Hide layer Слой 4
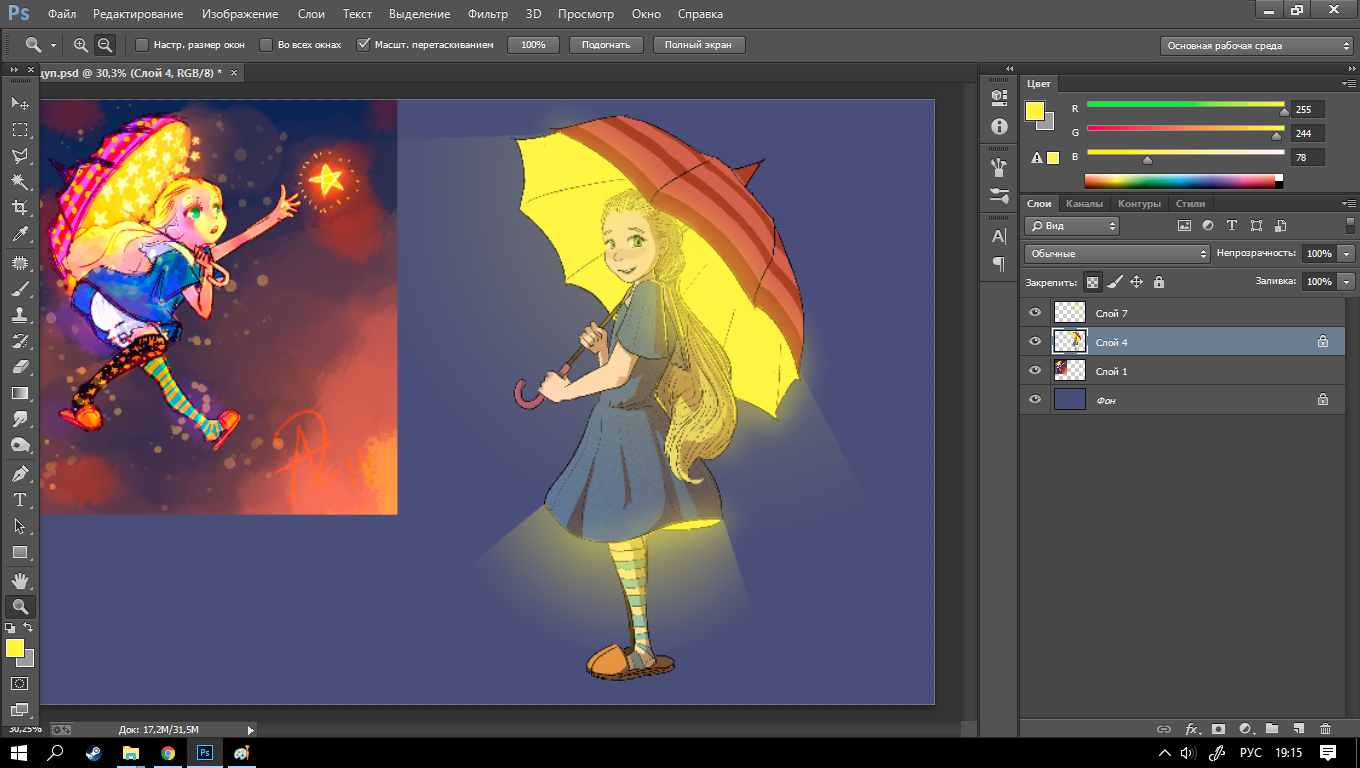The width and height of the screenshot is (1360, 768). click(1035, 342)
